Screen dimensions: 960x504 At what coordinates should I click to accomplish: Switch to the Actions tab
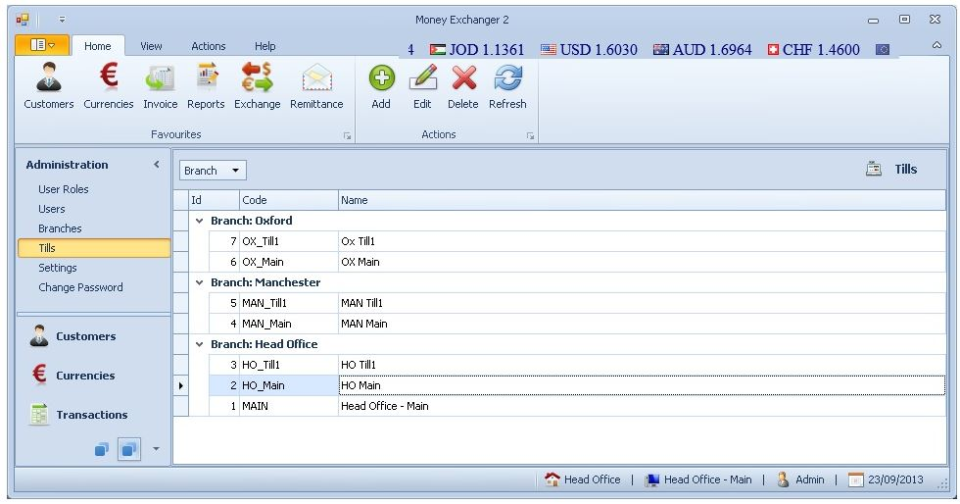click(x=208, y=46)
